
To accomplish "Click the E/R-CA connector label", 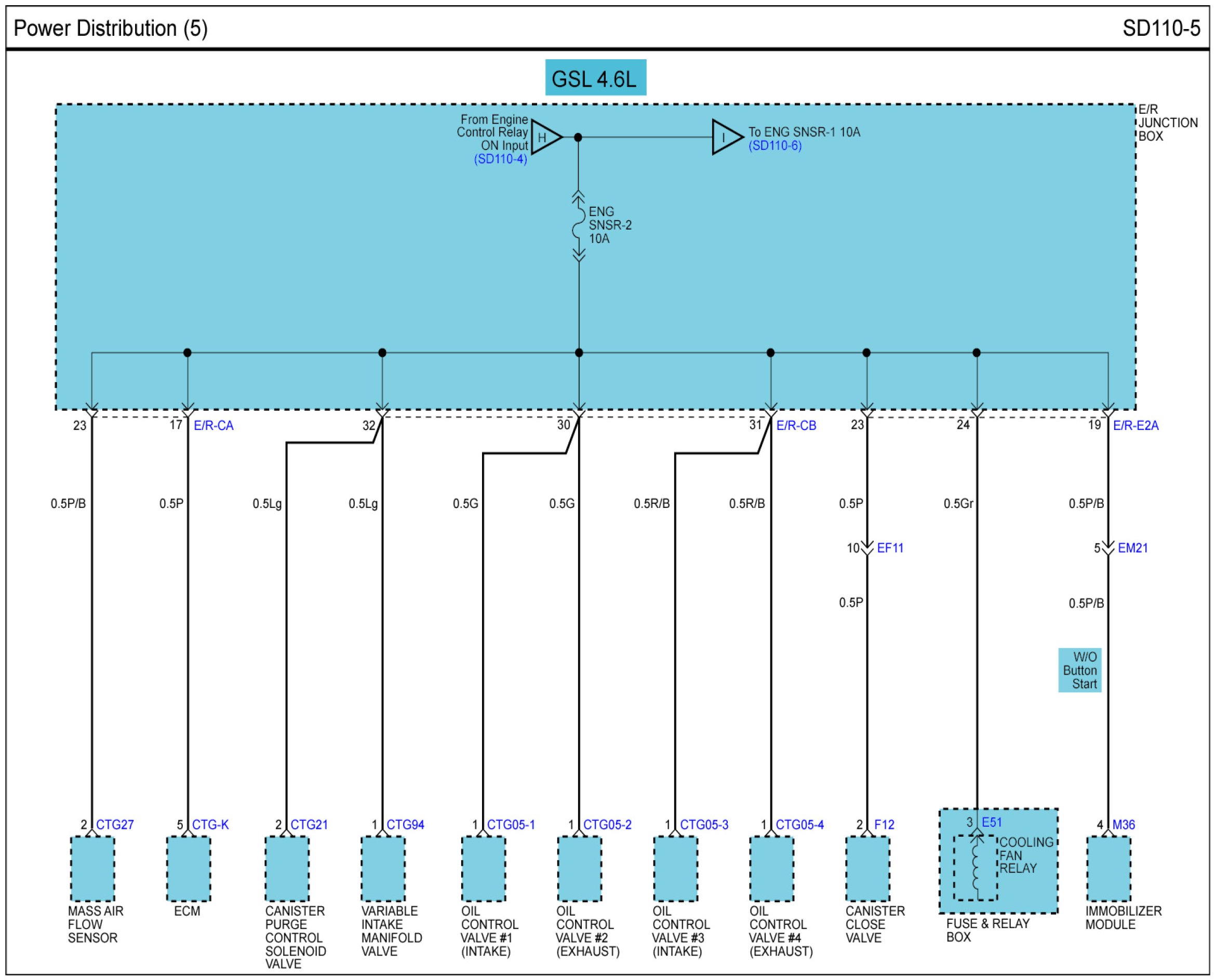I will (213, 426).
